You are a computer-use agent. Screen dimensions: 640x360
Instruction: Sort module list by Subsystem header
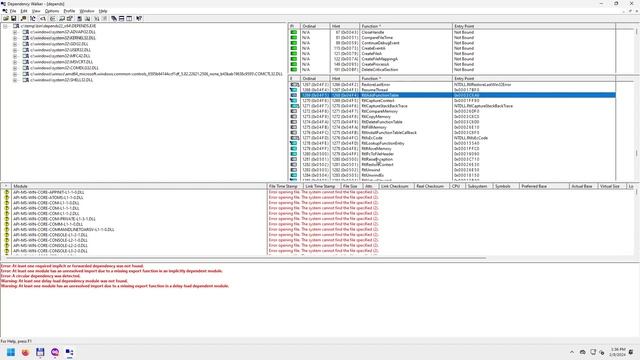479,186
